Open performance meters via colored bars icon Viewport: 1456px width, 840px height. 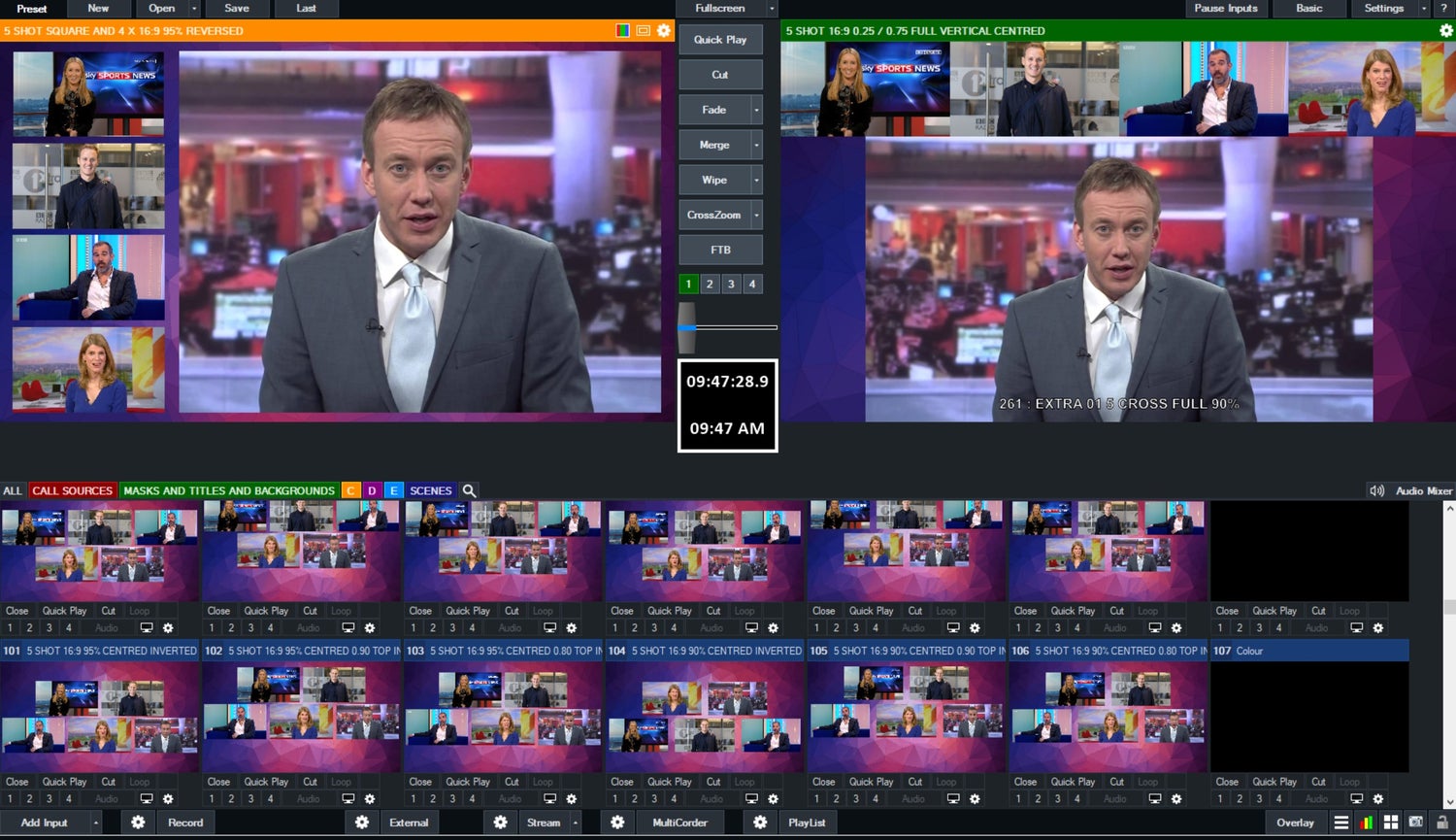[1369, 823]
